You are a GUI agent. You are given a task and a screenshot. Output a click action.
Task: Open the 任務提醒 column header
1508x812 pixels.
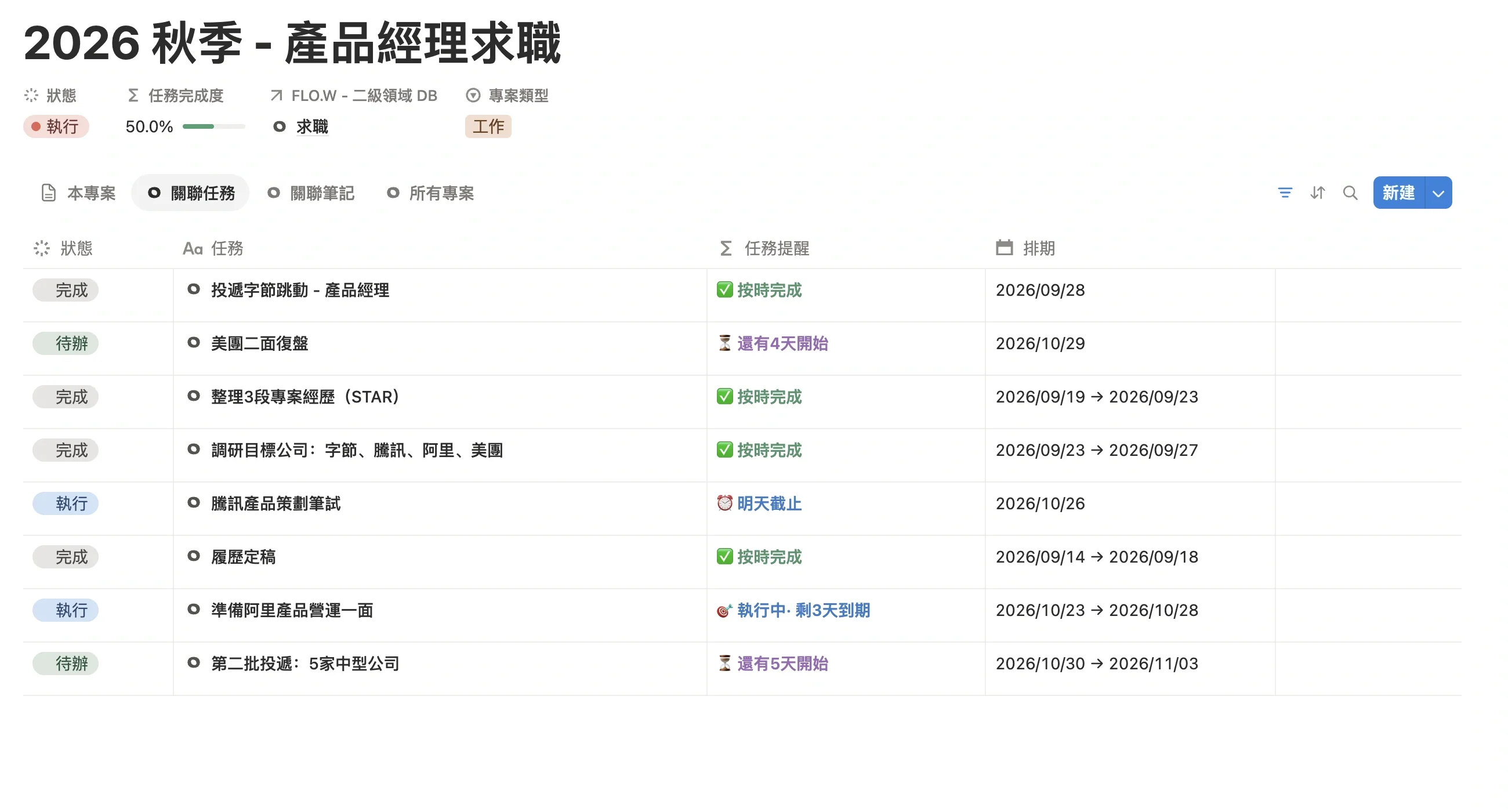click(x=764, y=248)
